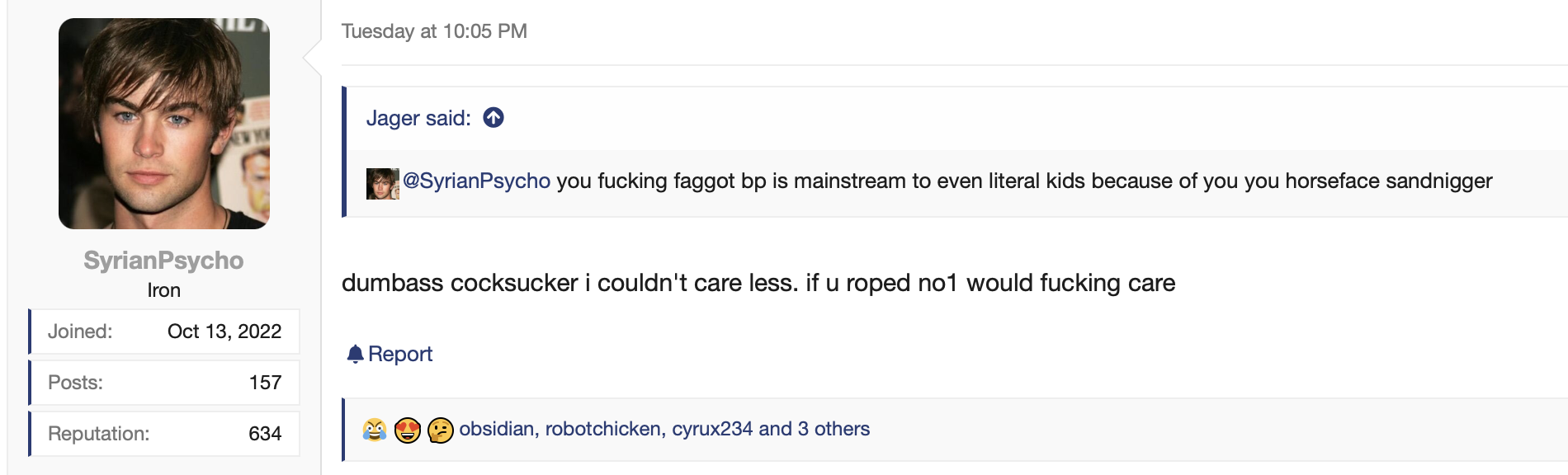
Task: Open robotchicken's profile from the reactions list
Action: tap(603, 429)
